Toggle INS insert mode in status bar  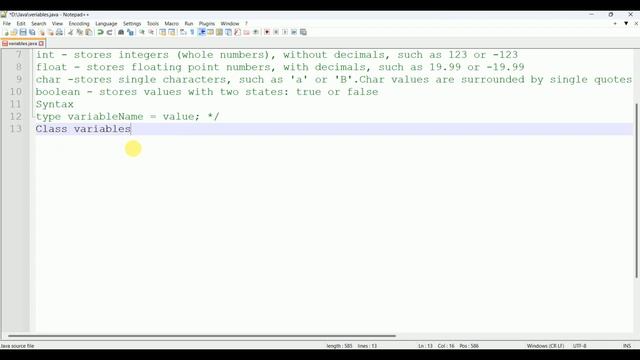coord(627,346)
